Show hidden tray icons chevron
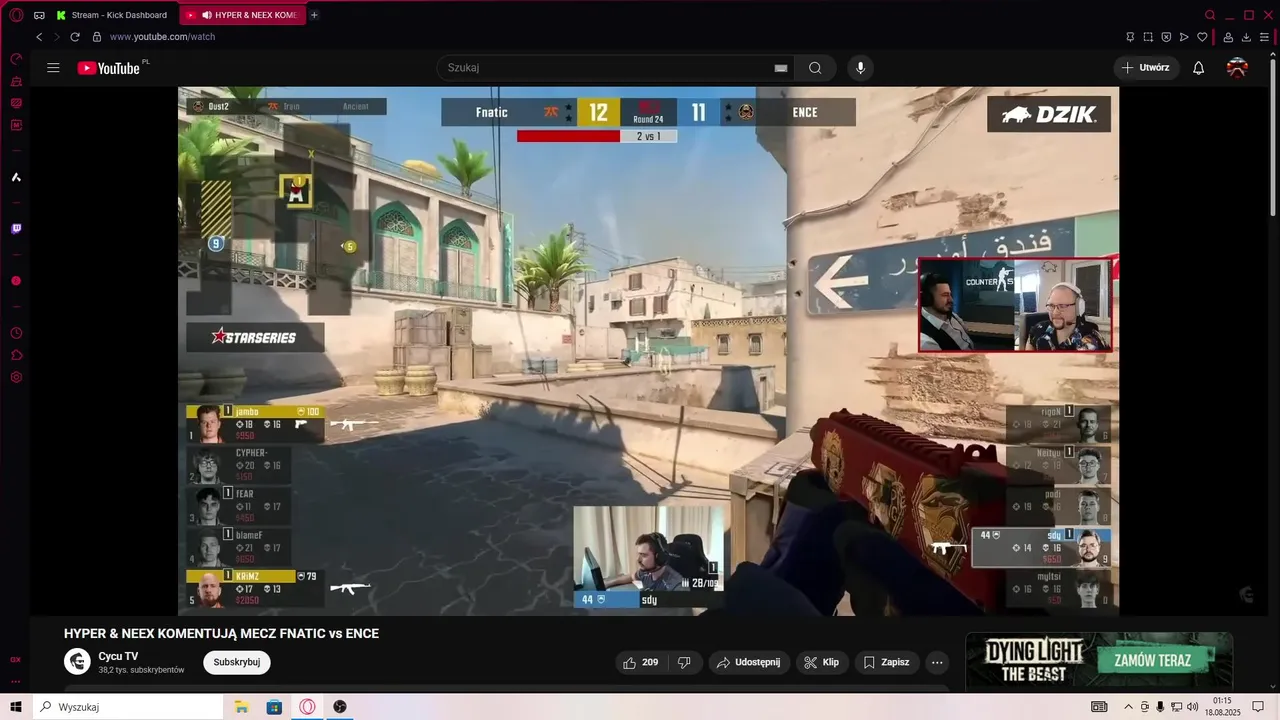The width and height of the screenshot is (1280, 720). (x=1129, y=707)
